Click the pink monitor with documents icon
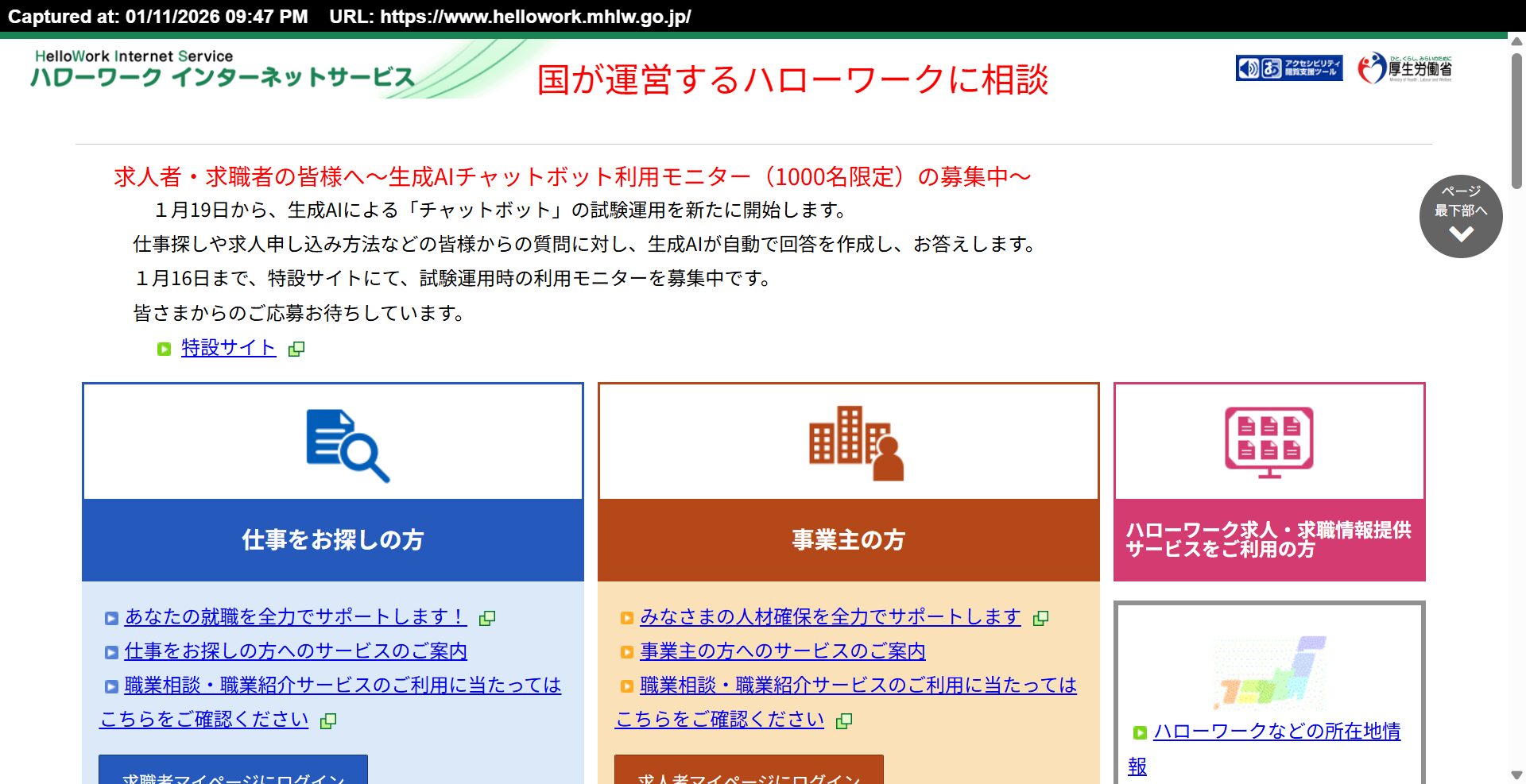Viewport: 1526px width, 784px height. point(1269,442)
